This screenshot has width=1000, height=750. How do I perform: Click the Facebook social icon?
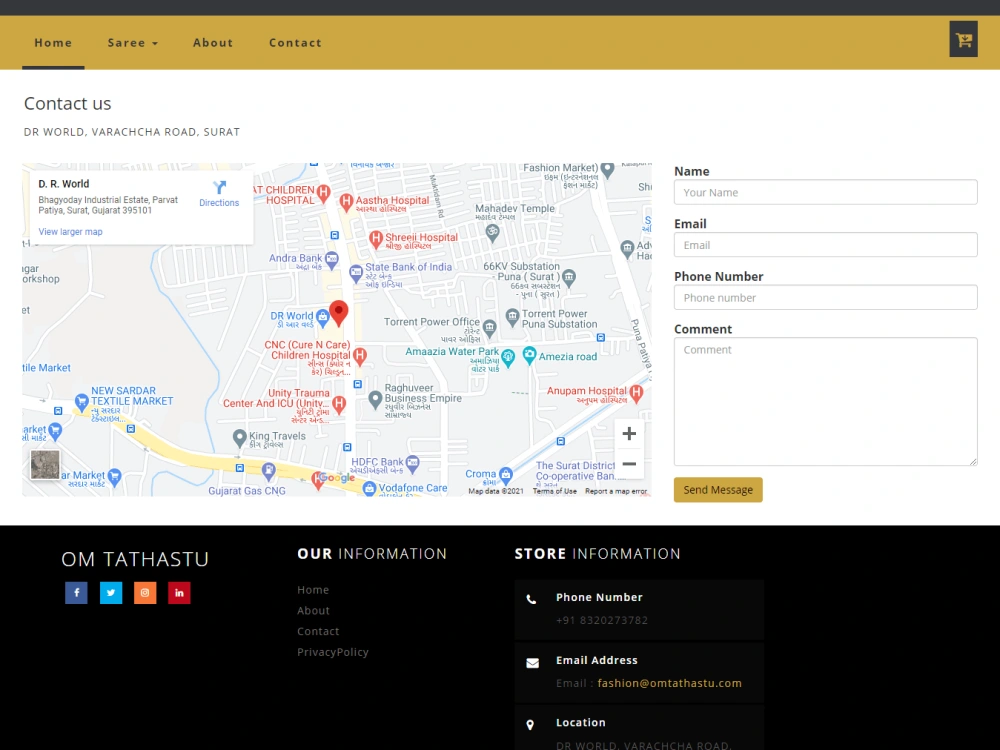[x=77, y=592]
